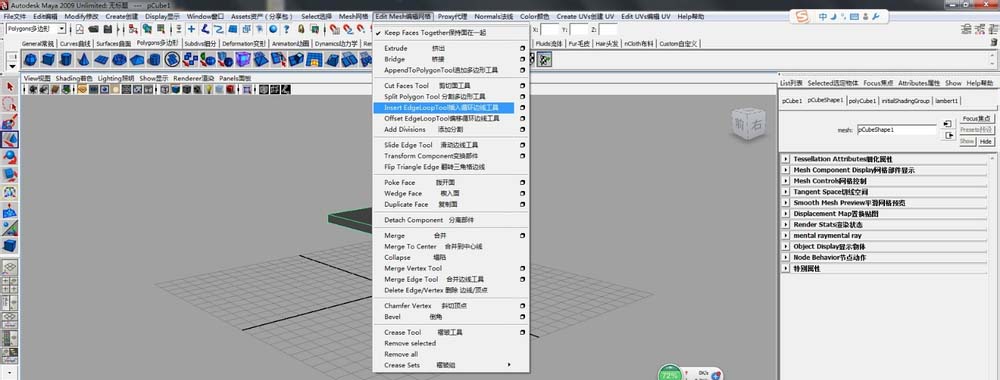Switch to Surfaces shelf tab
1000x380 pixels.
coord(114,44)
